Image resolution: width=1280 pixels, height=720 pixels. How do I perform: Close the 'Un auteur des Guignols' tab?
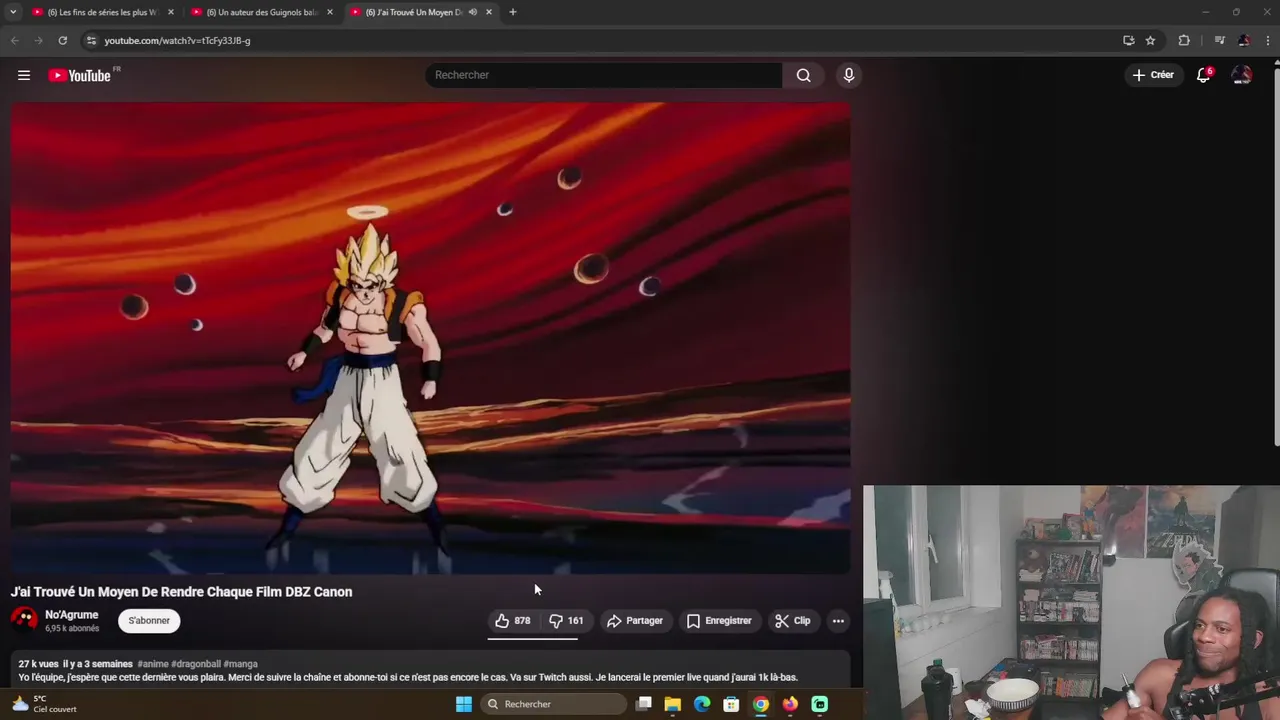(x=330, y=12)
